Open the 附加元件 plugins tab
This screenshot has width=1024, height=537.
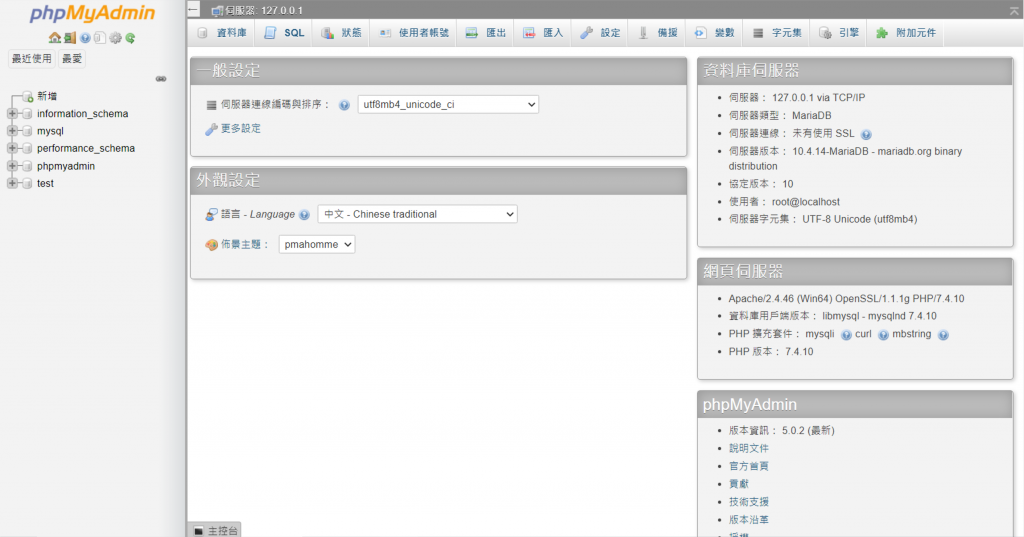(906, 33)
